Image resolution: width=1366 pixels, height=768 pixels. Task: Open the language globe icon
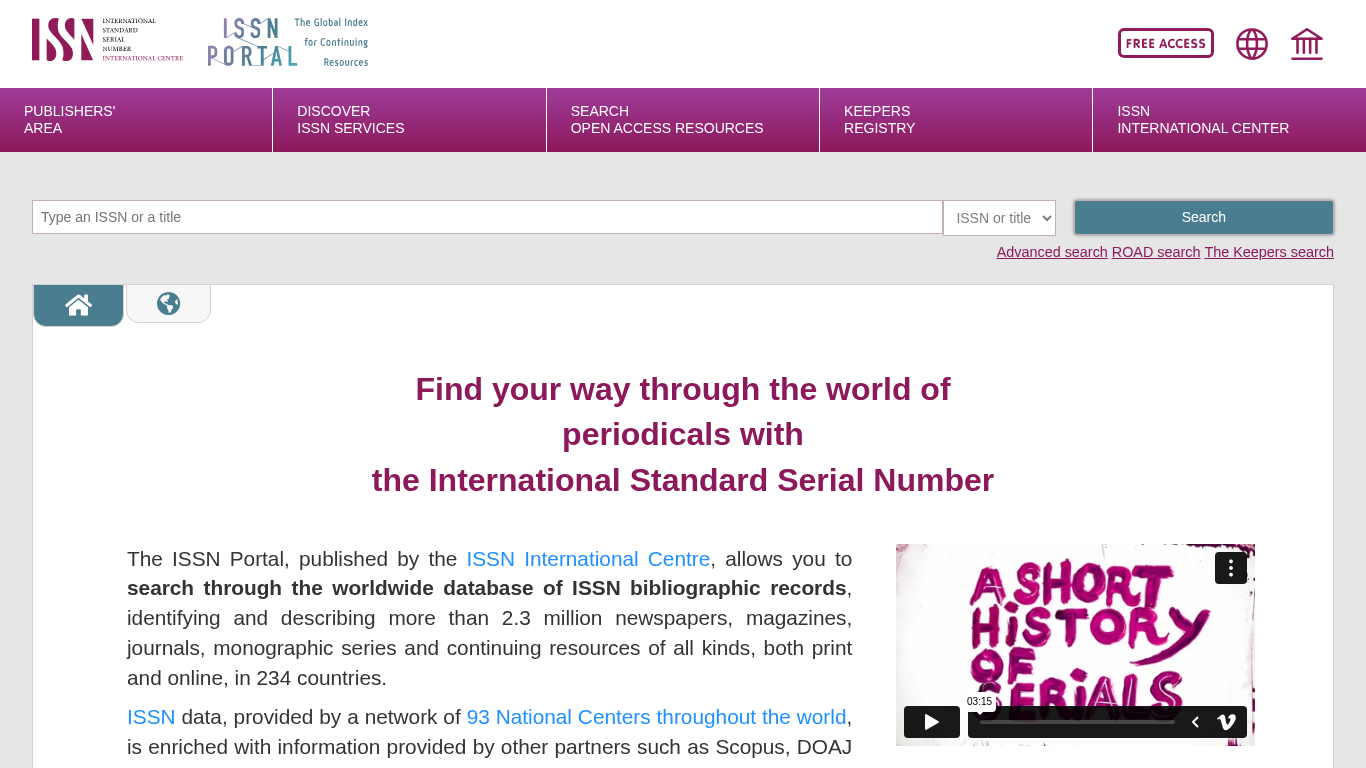1252,44
